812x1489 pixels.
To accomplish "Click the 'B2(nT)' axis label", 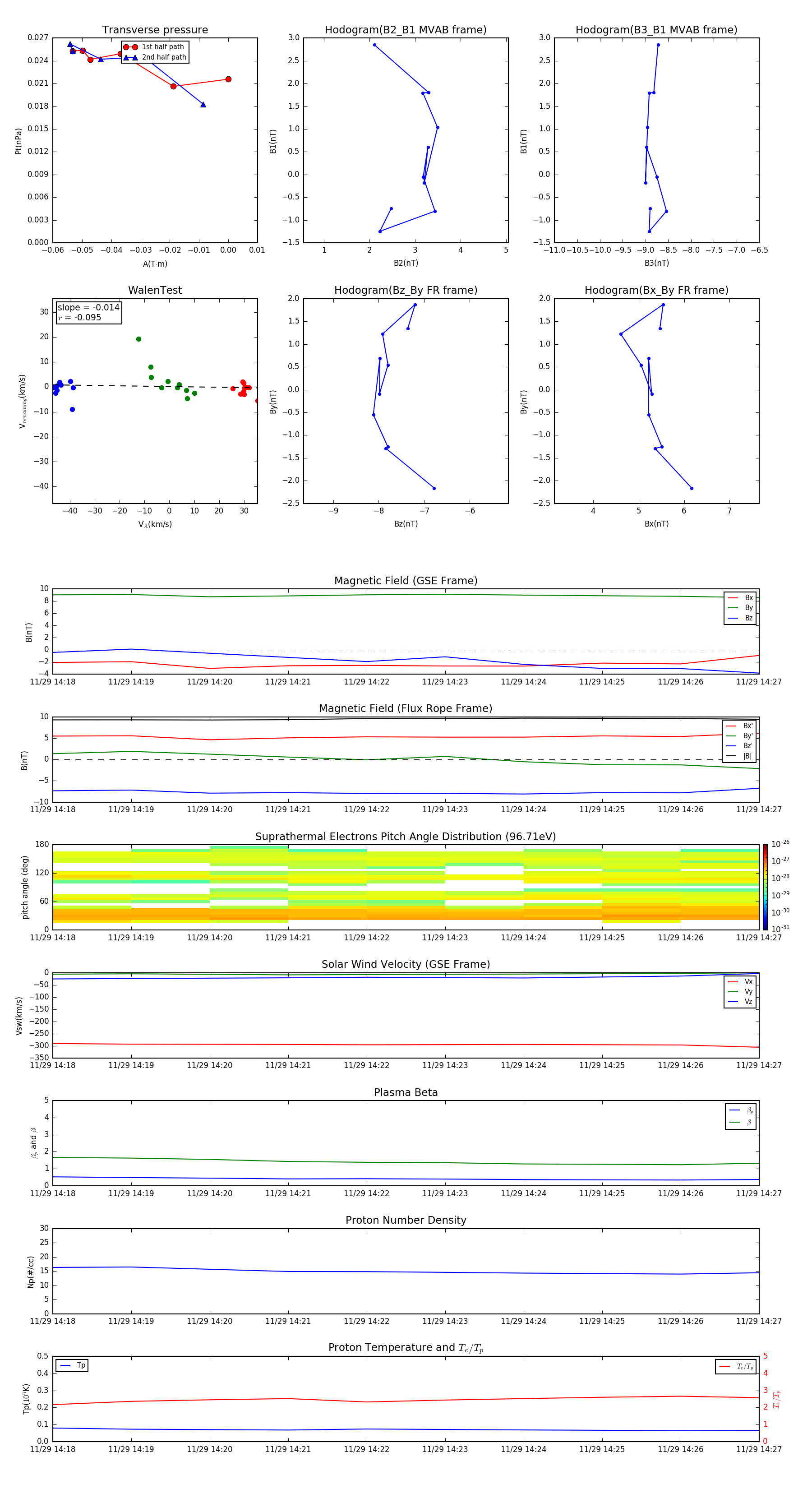I will (x=406, y=263).
